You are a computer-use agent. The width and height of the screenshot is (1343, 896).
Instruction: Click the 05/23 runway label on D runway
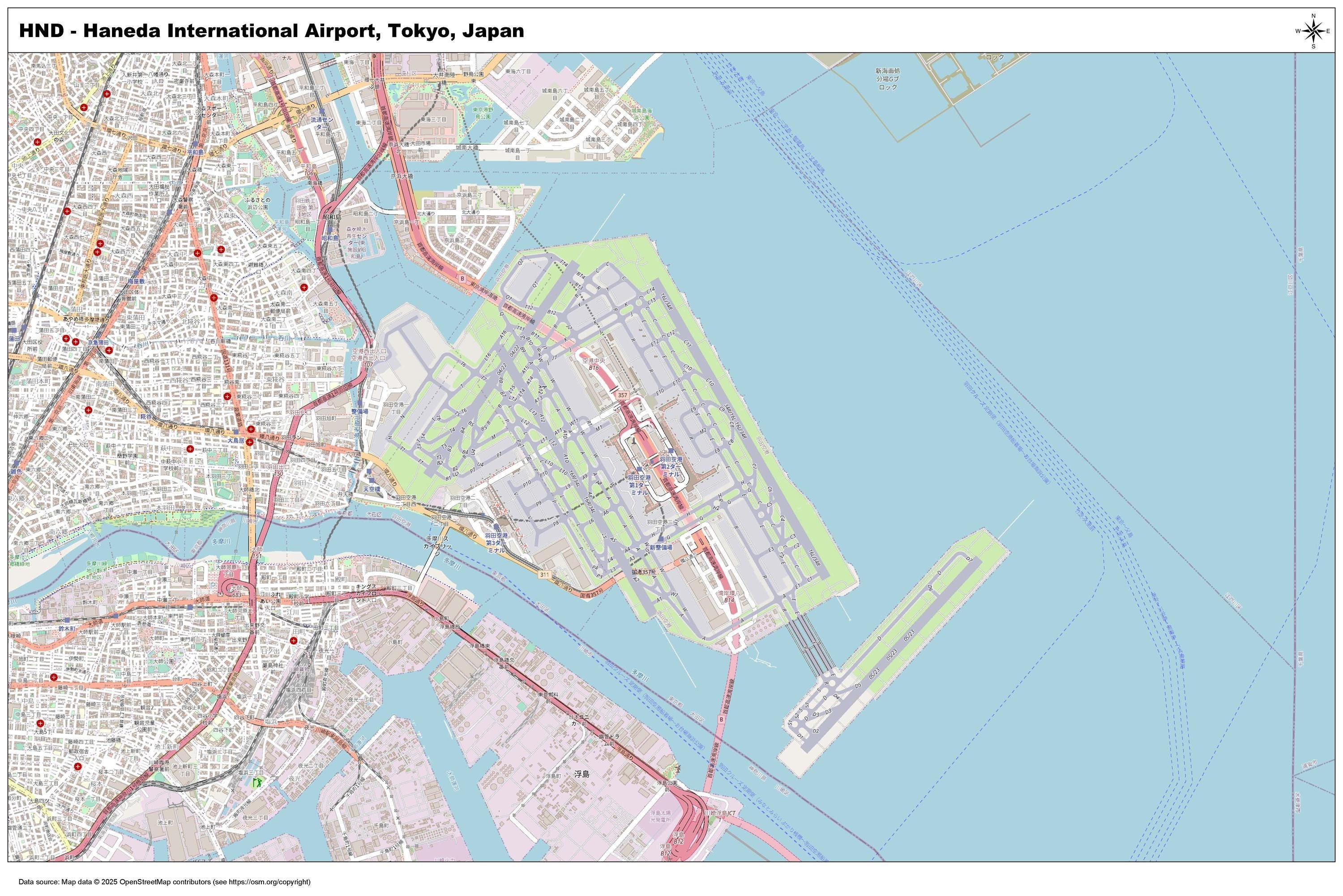(x=893, y=654)
